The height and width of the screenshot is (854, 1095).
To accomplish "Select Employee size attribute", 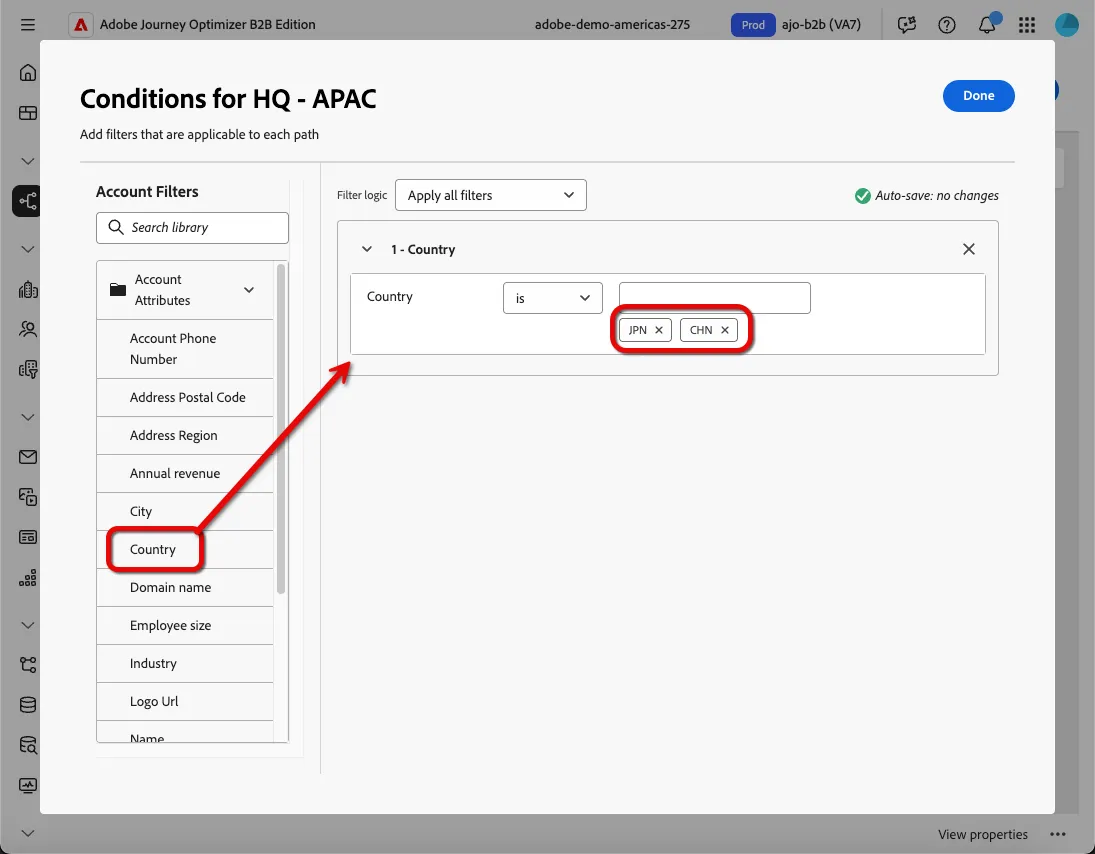I will 184,626.
